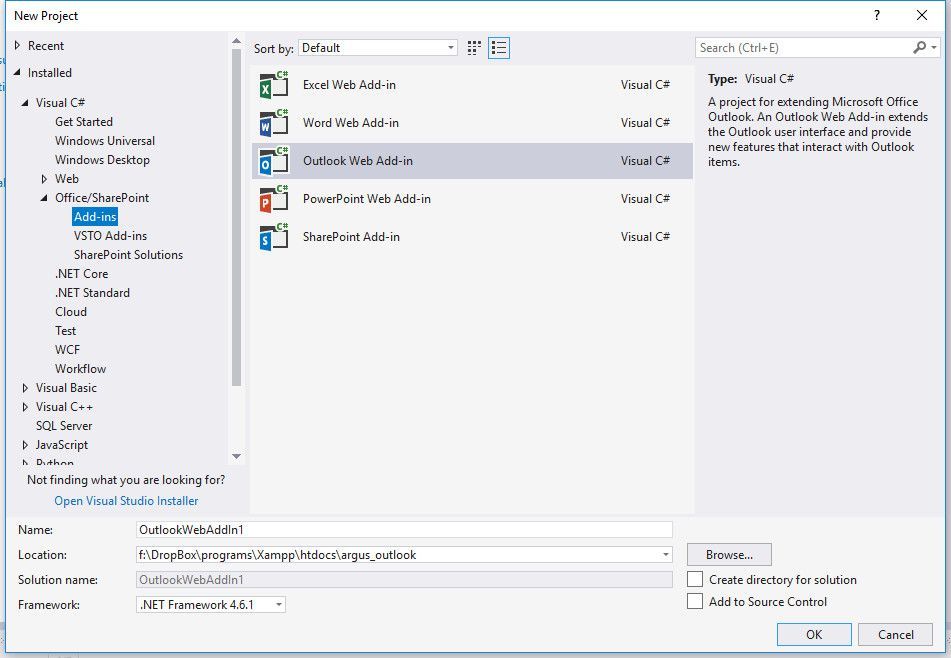This screenshot has width=951, height=658.
Task: Select Test category
Action: pos(66,331)
